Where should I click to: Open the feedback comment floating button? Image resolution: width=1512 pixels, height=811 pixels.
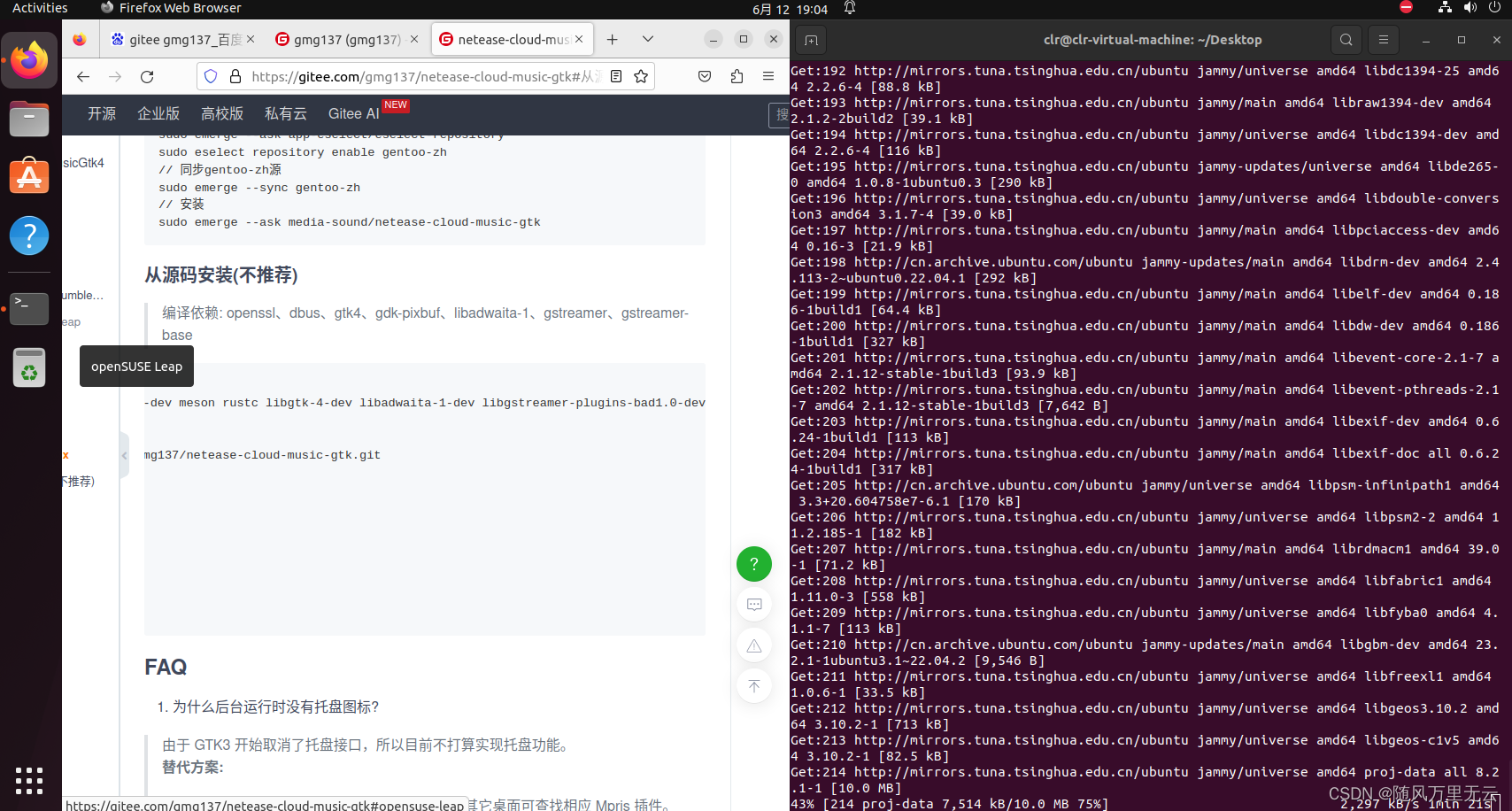(x=754, y=605)
